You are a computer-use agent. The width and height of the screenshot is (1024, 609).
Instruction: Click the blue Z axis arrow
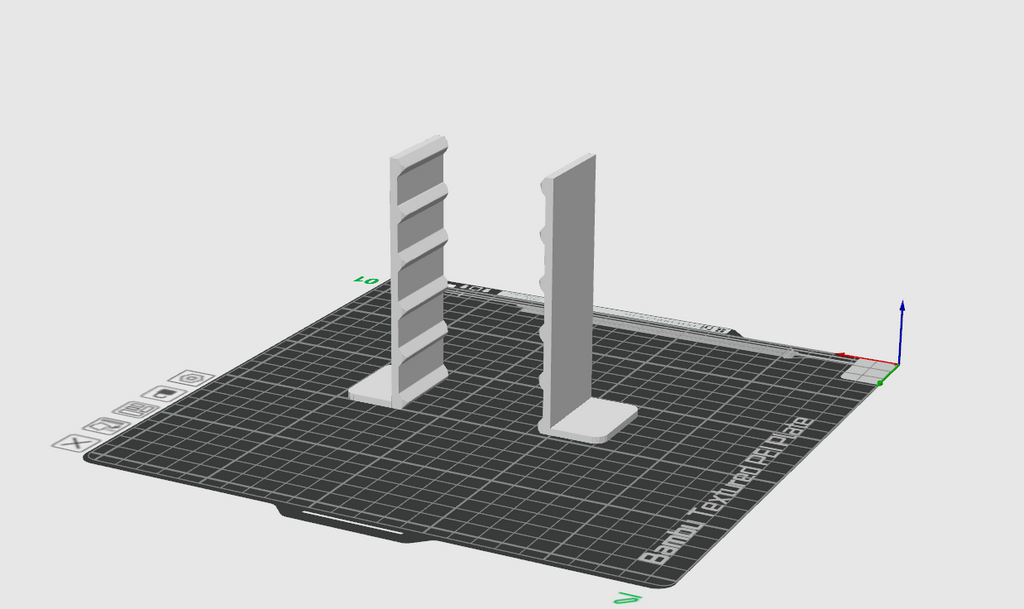pos(902,332)
